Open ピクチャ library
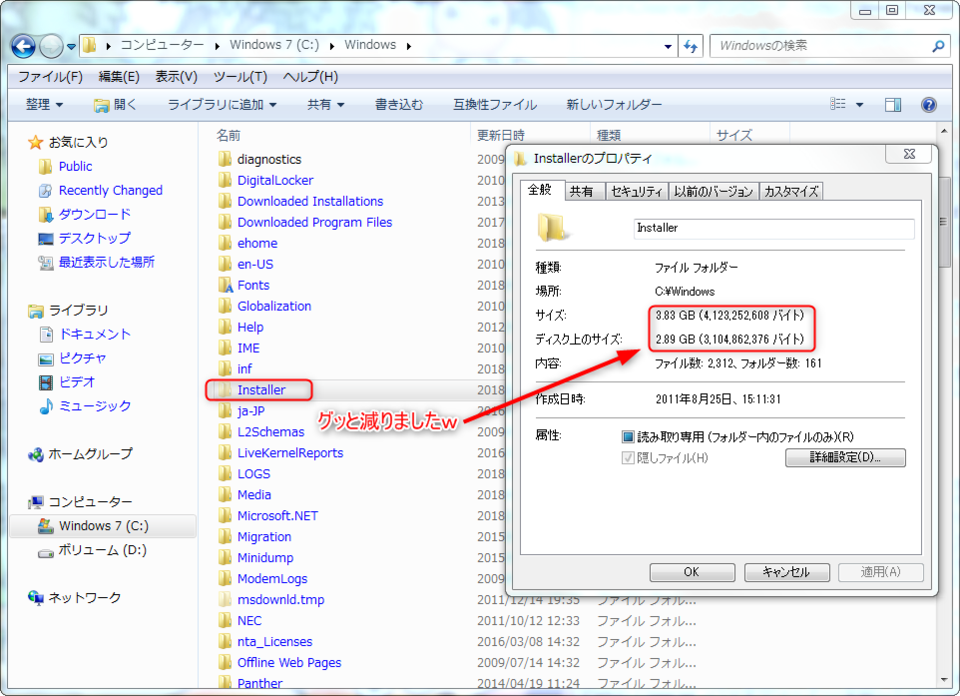 (x=82, y=358)
